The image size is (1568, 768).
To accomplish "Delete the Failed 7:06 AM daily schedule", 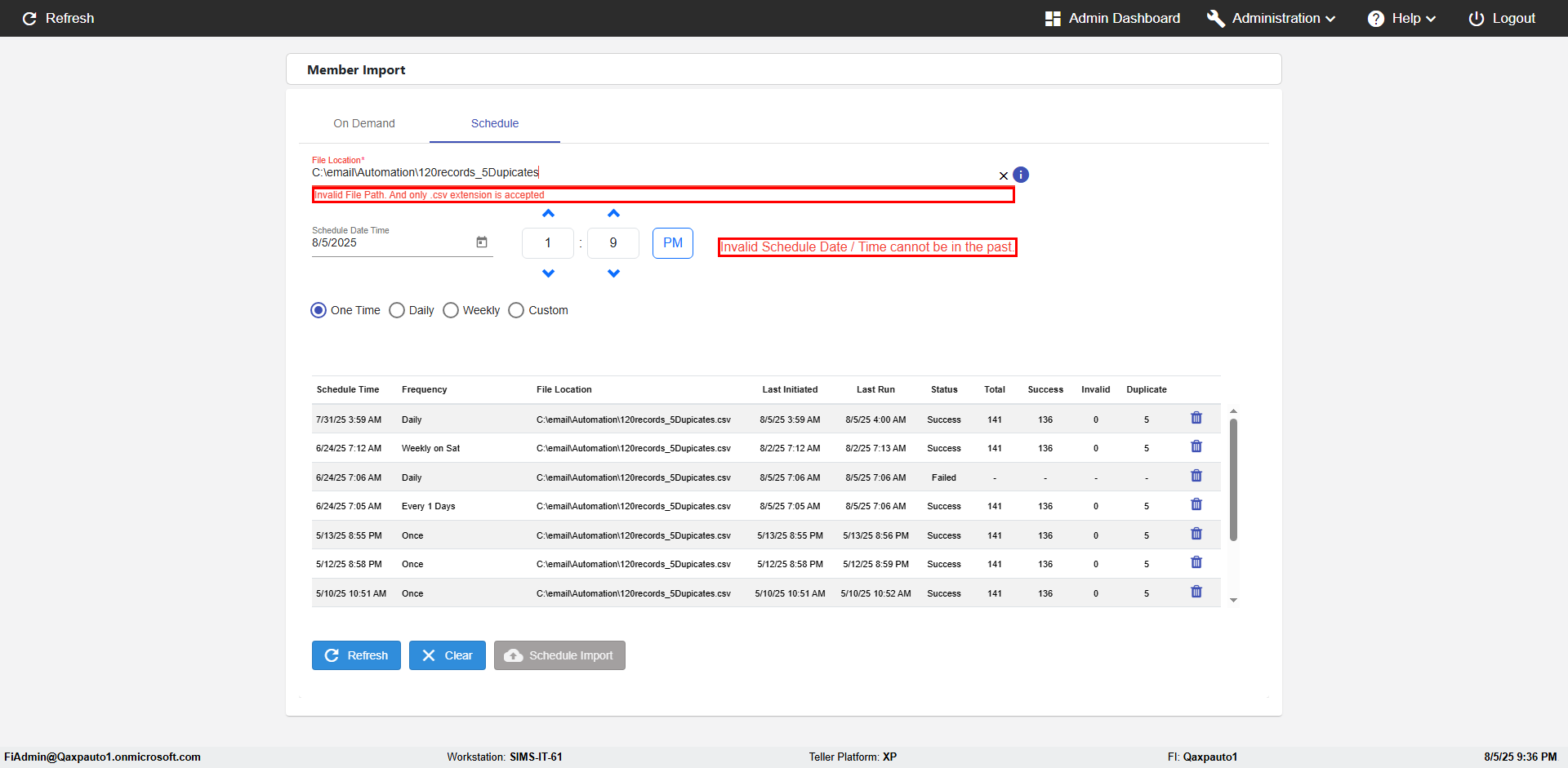I will click(1196, 476).
